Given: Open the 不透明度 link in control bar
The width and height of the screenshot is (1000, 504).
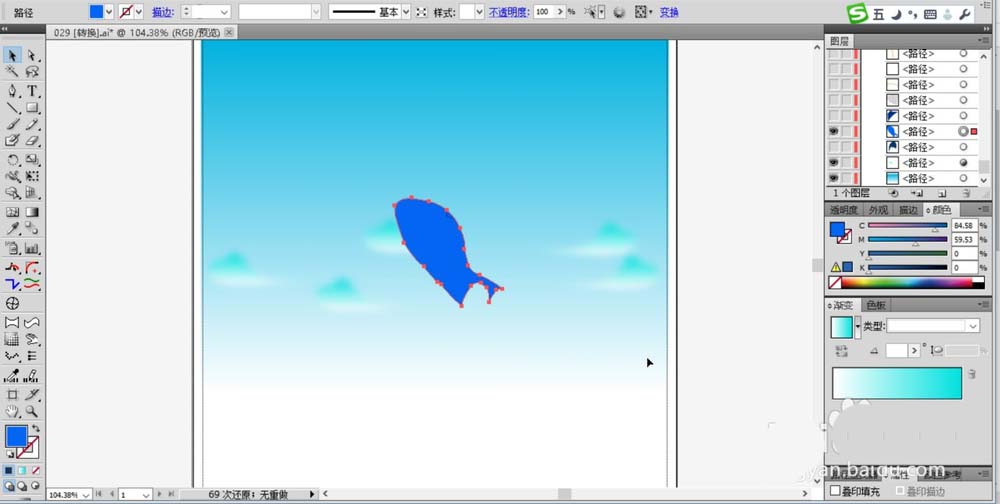Looking at the screenshot, I should (x=509, y=12).
